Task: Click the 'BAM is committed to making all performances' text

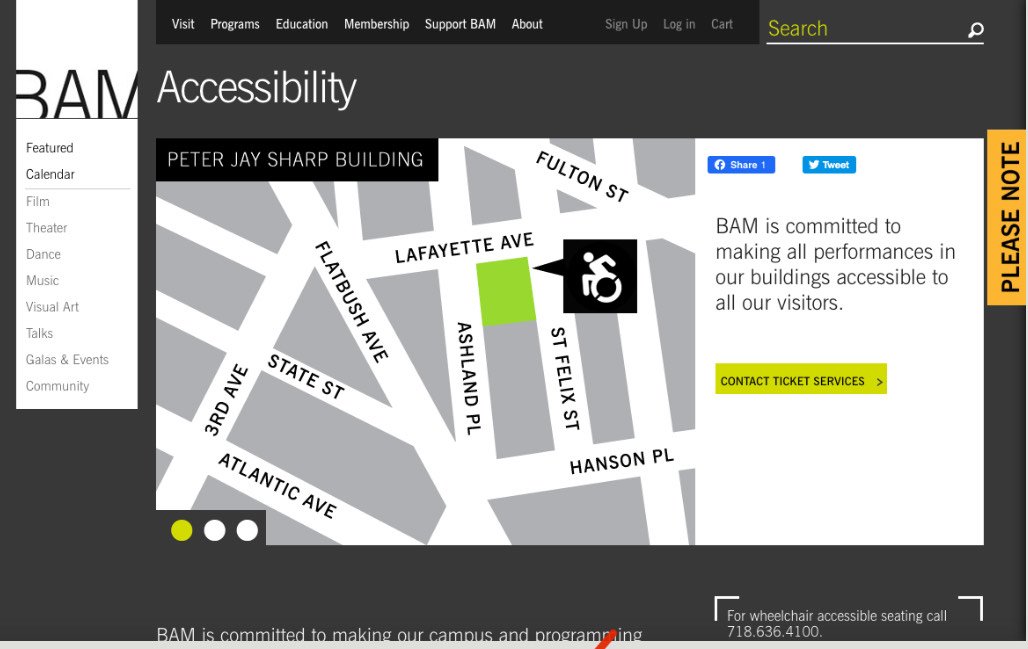Action: tap(835, 264)
